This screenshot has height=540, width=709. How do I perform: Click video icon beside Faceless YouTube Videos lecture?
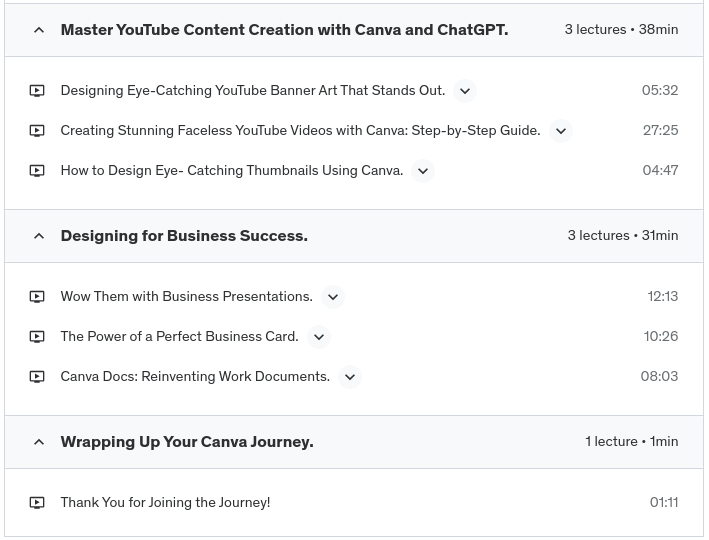(x=37, y=131)
